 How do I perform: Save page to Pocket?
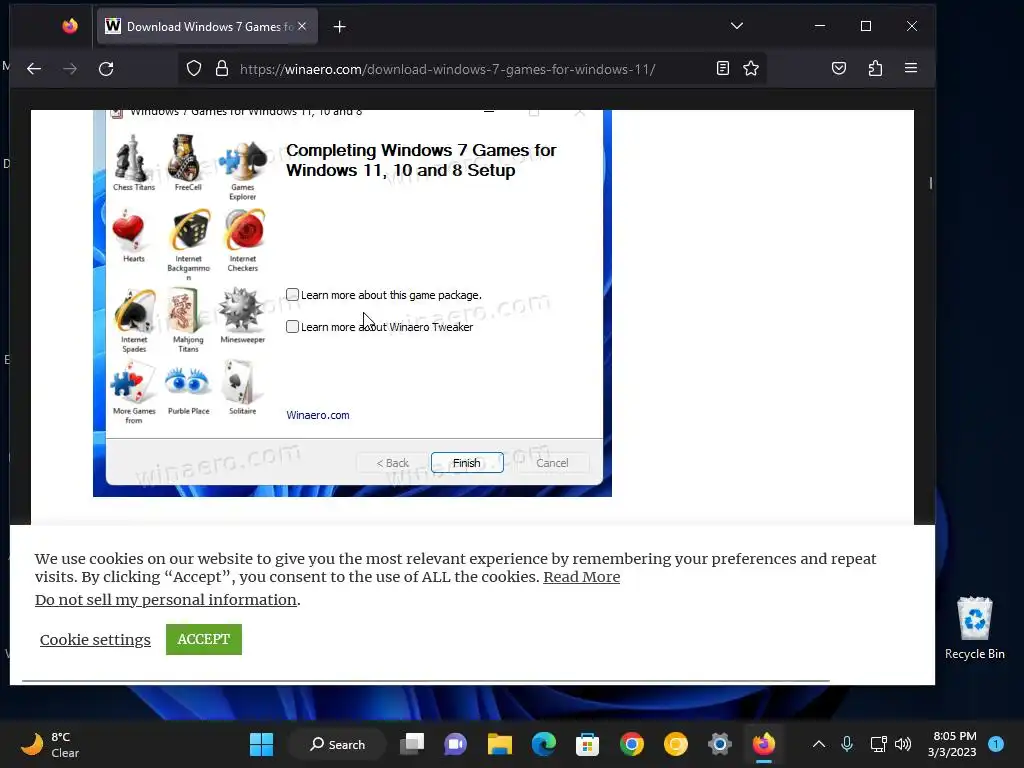pos(839,69)
